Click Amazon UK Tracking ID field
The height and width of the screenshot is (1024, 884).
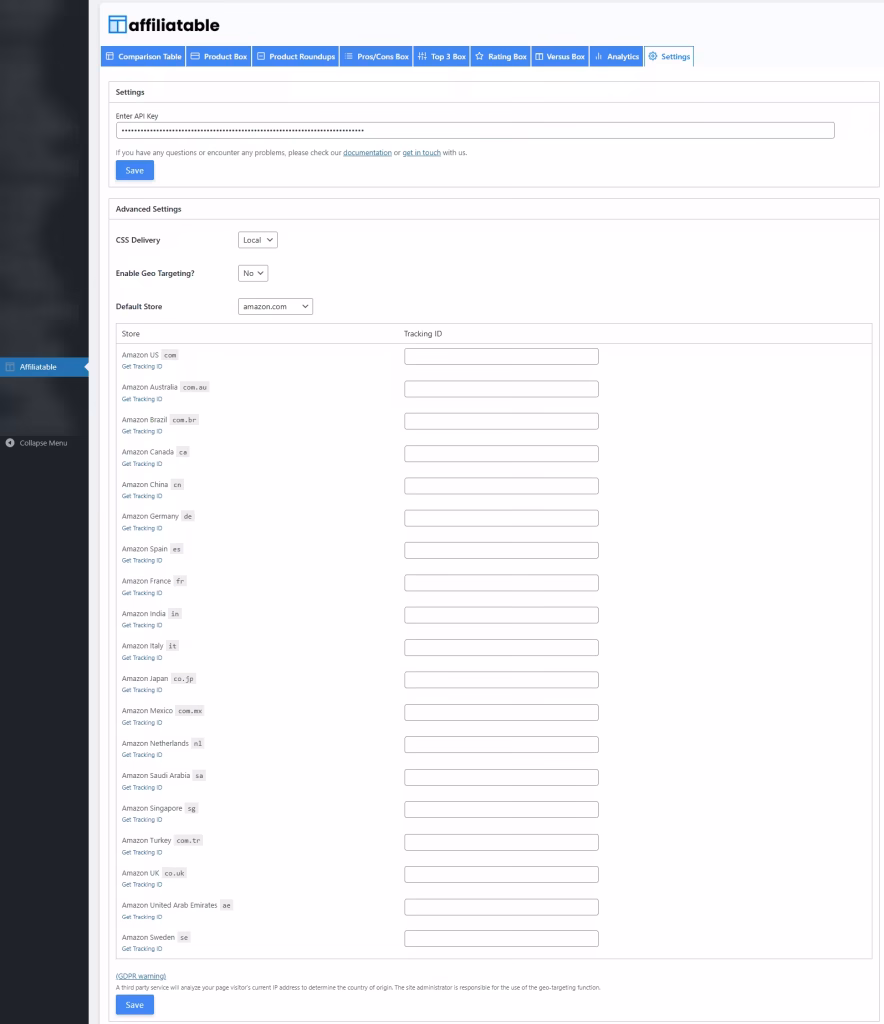[x=501, y=874]
